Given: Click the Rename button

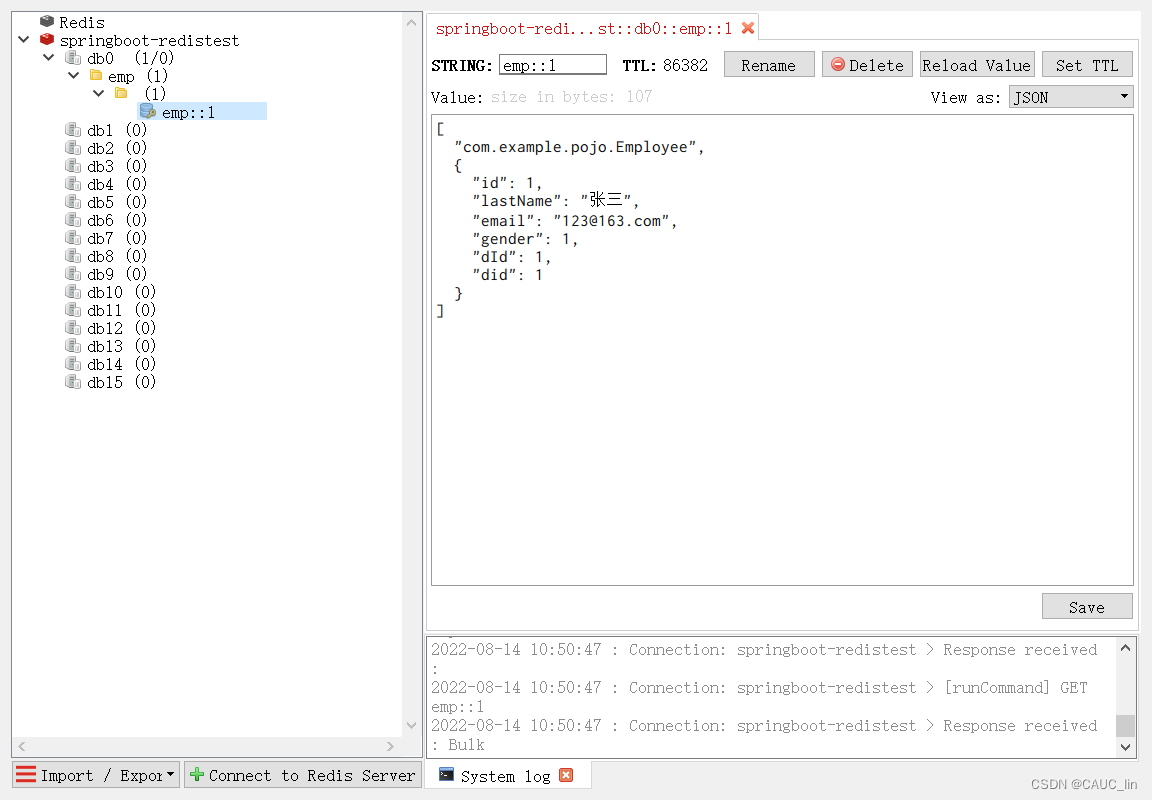Looking at the screenshot, I should tap(768, 65).
